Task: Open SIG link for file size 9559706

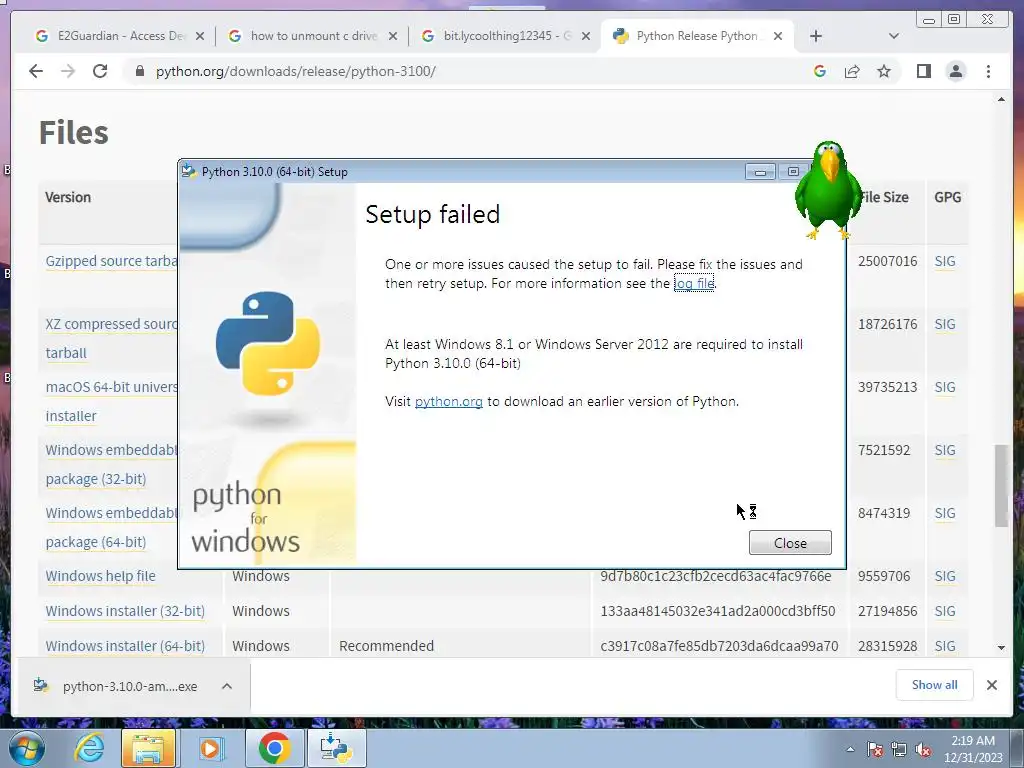Action: tap(945, 576)
